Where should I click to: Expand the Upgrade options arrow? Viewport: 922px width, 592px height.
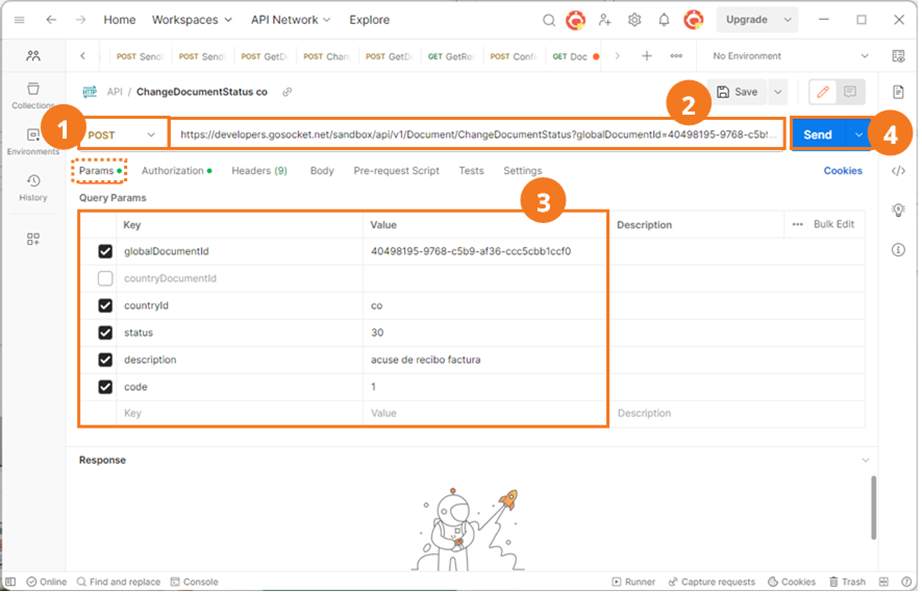(x=788, y=20)
